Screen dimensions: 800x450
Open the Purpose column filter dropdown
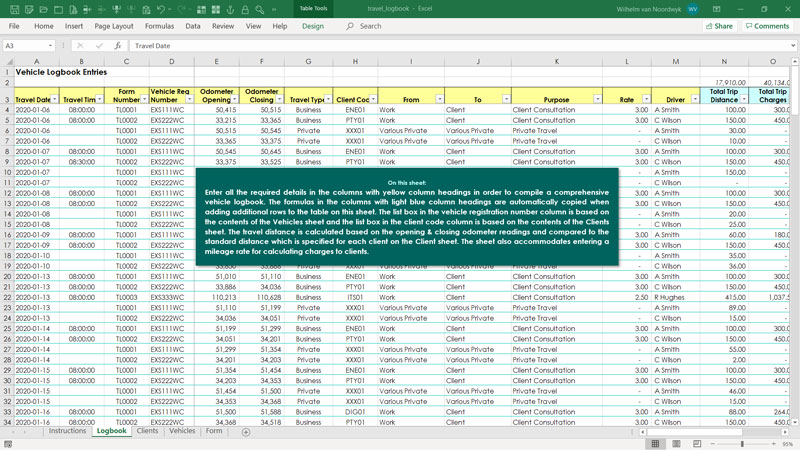(597, 99)
